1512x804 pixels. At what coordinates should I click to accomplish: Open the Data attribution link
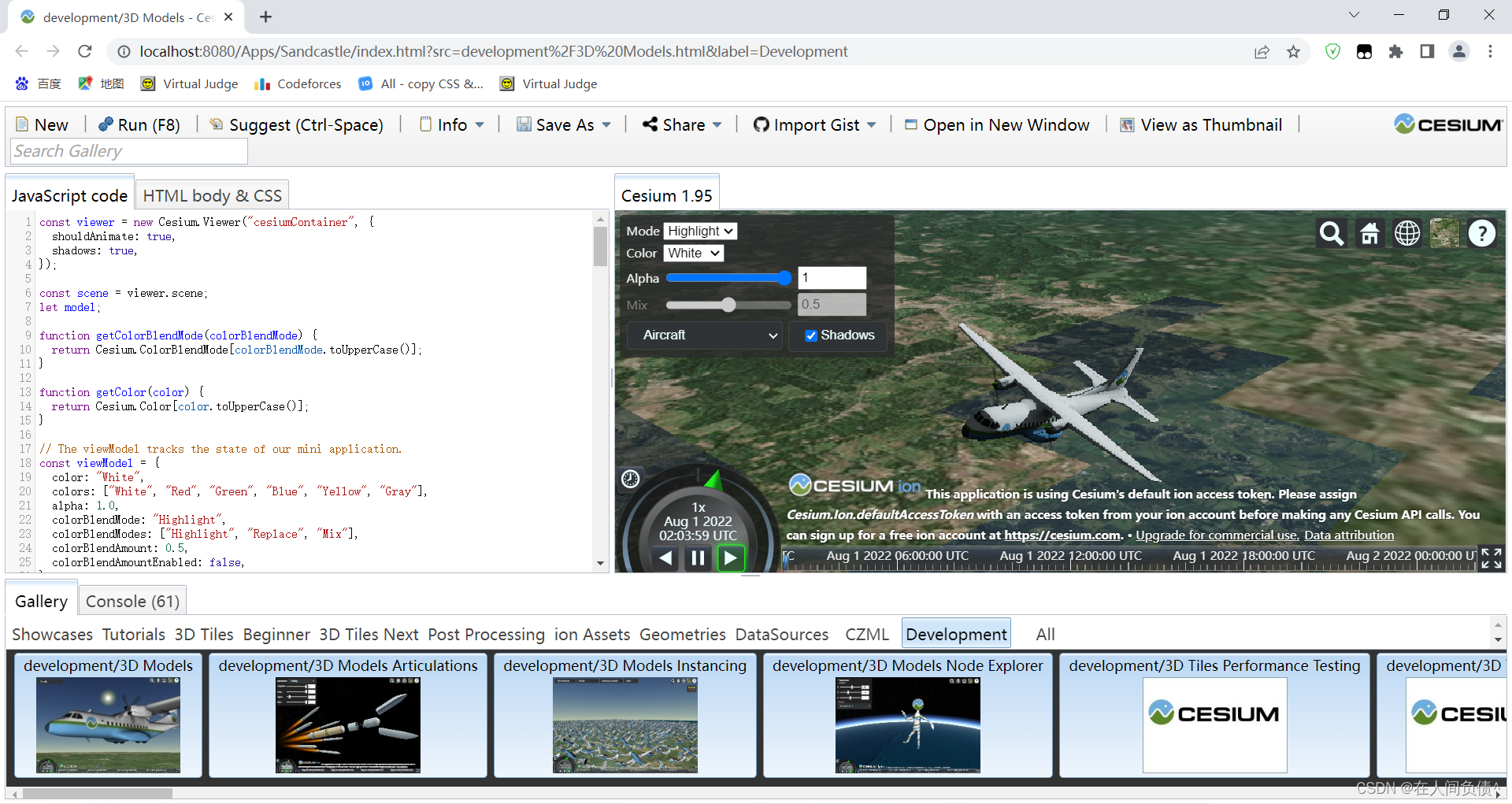(1349, 535)
